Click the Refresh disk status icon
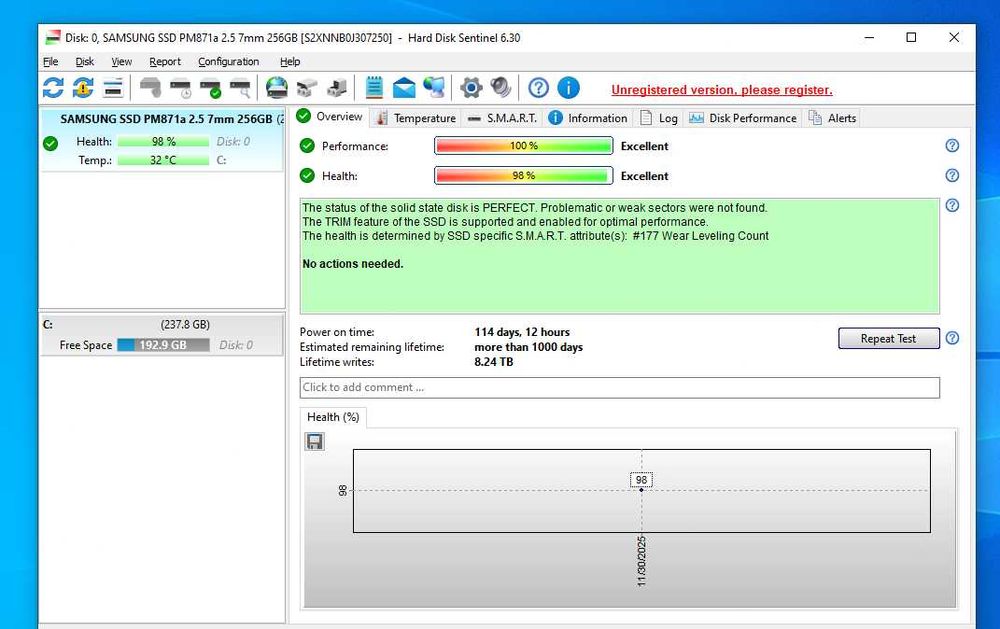This screenshot has width=1000, height=629. [x=53, y=87]
